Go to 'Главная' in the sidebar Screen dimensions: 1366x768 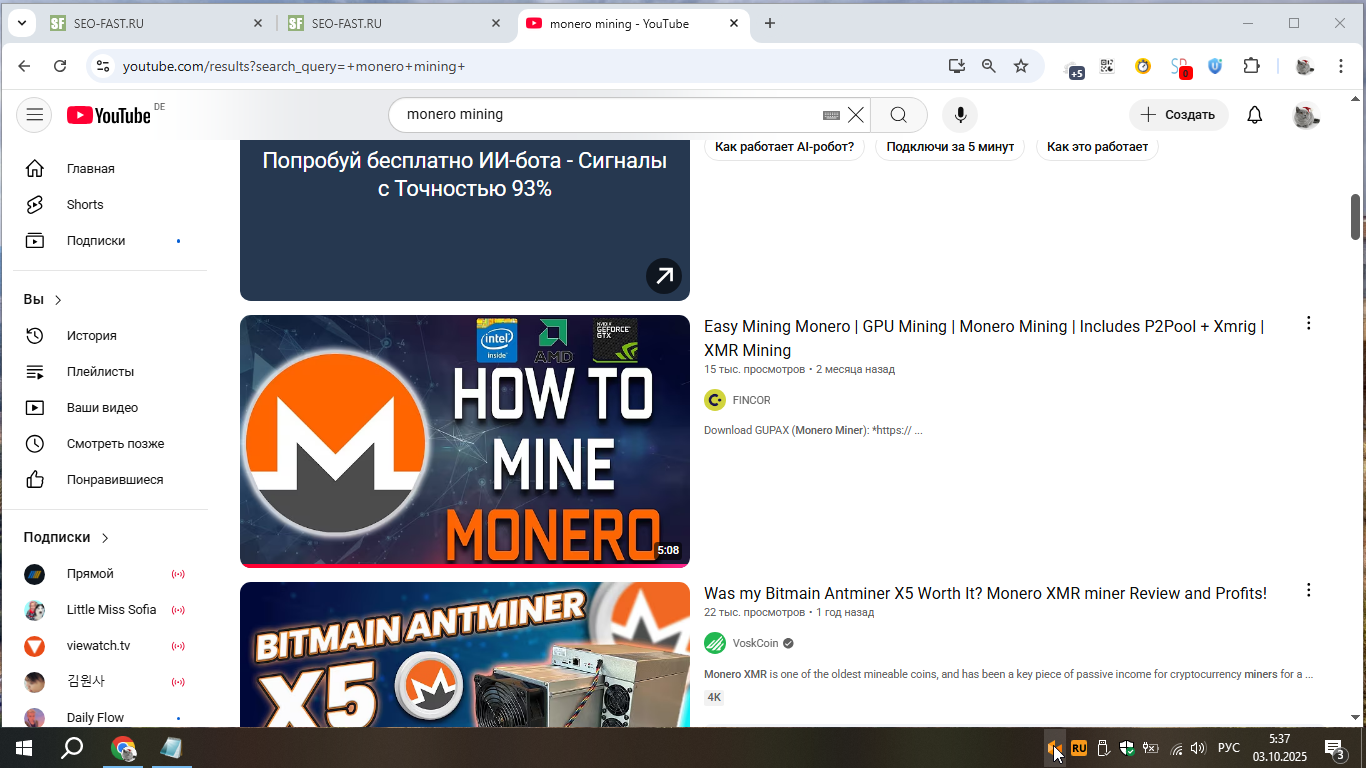(x=110, y=169)
